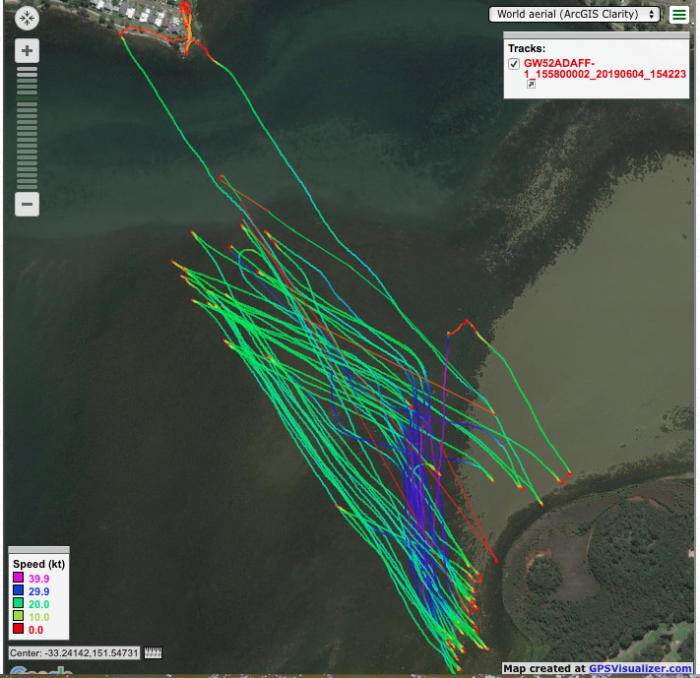
Task: Click the green 20.0 kt speed swatch
Action: [x=18, y=605]
